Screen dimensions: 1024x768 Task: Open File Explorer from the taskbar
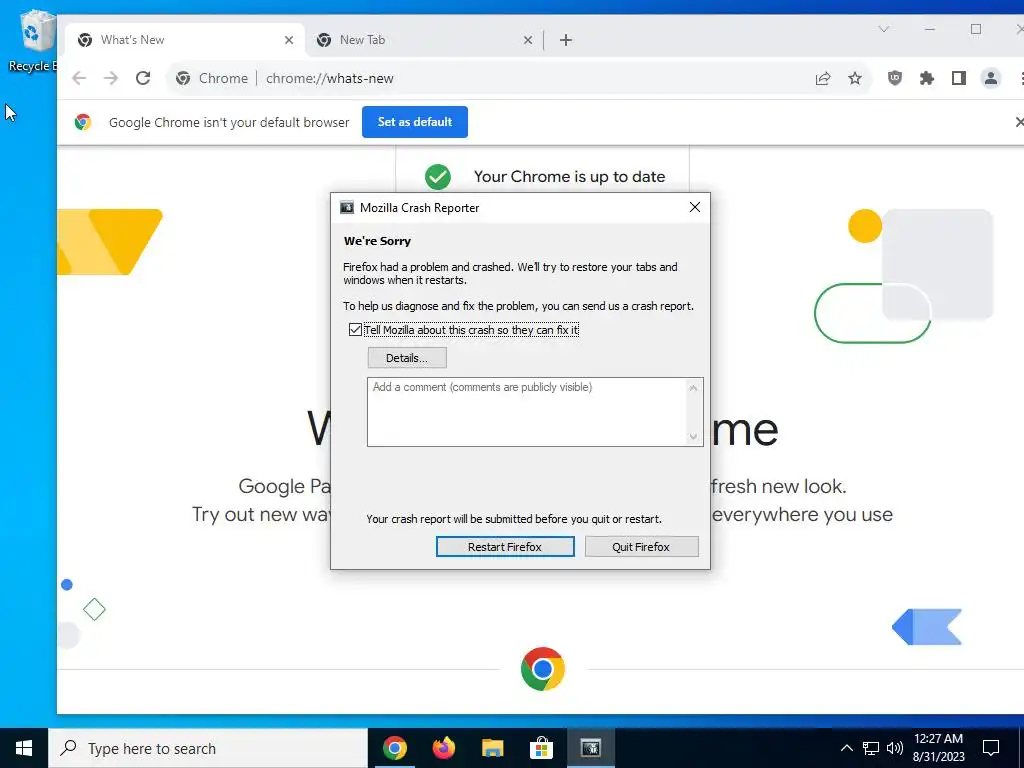click(x=492, y=748)
